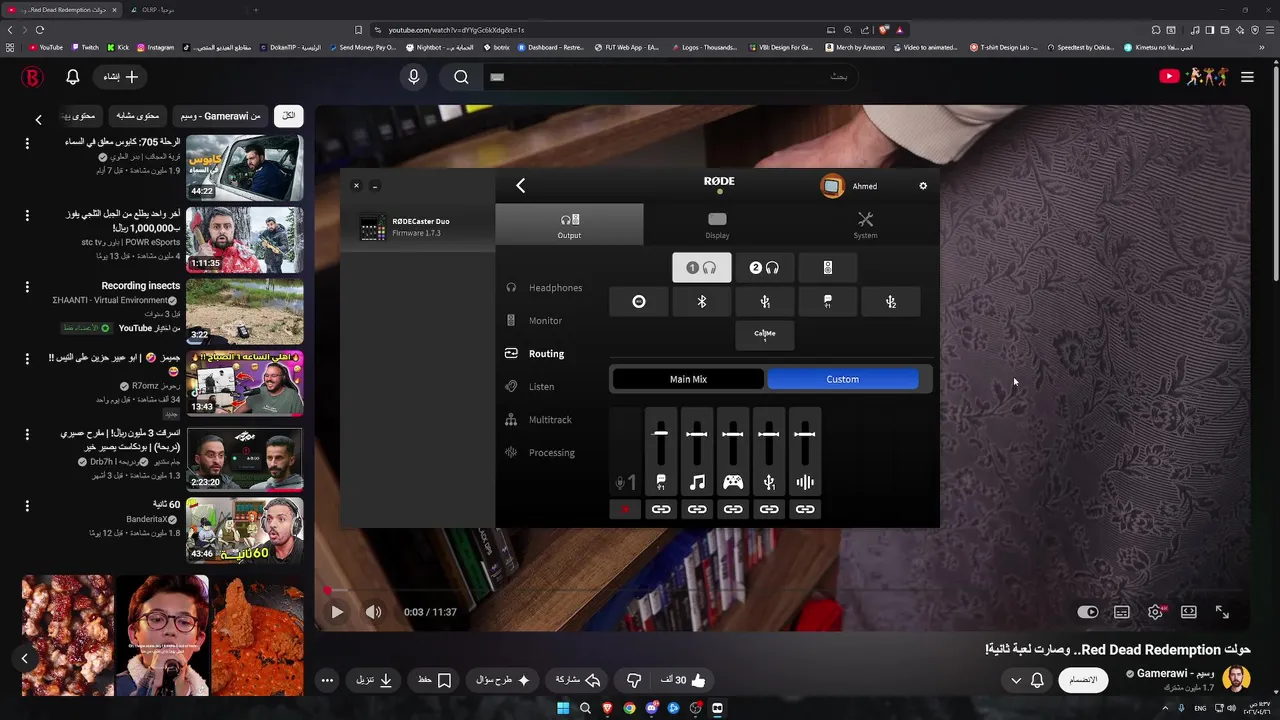Select the Custom mix option

tap(842, 379)
